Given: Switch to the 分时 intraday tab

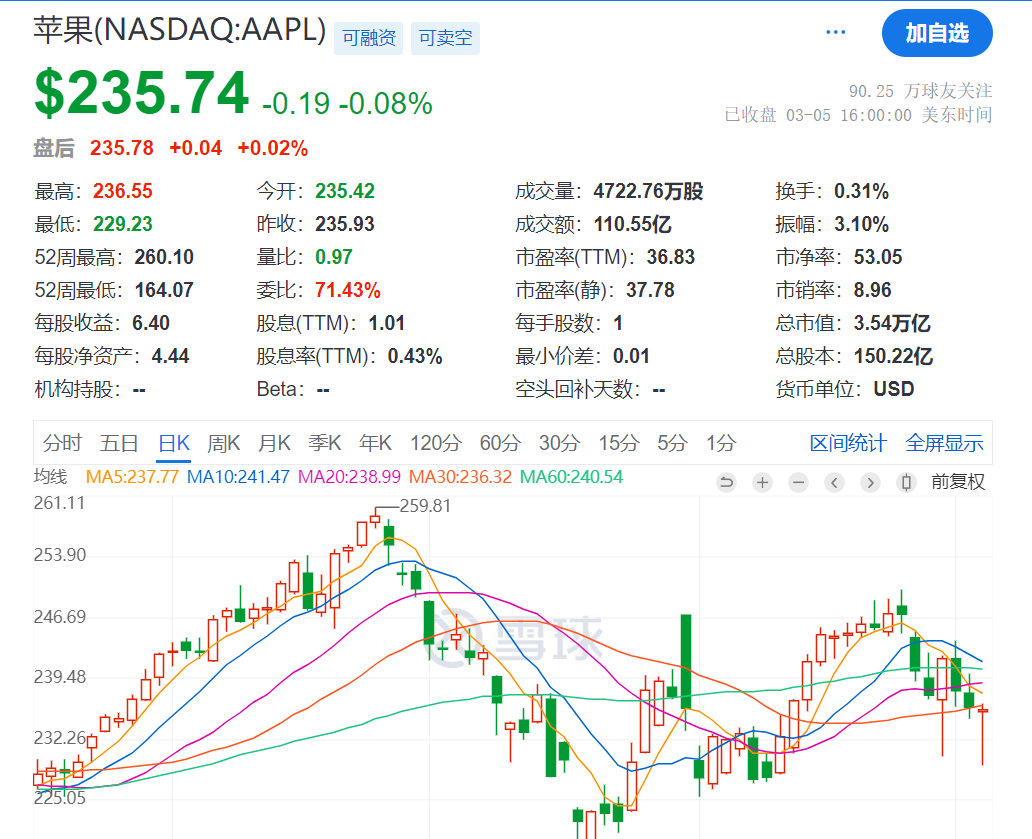Looking at the screenshot, I should [62, 443].
